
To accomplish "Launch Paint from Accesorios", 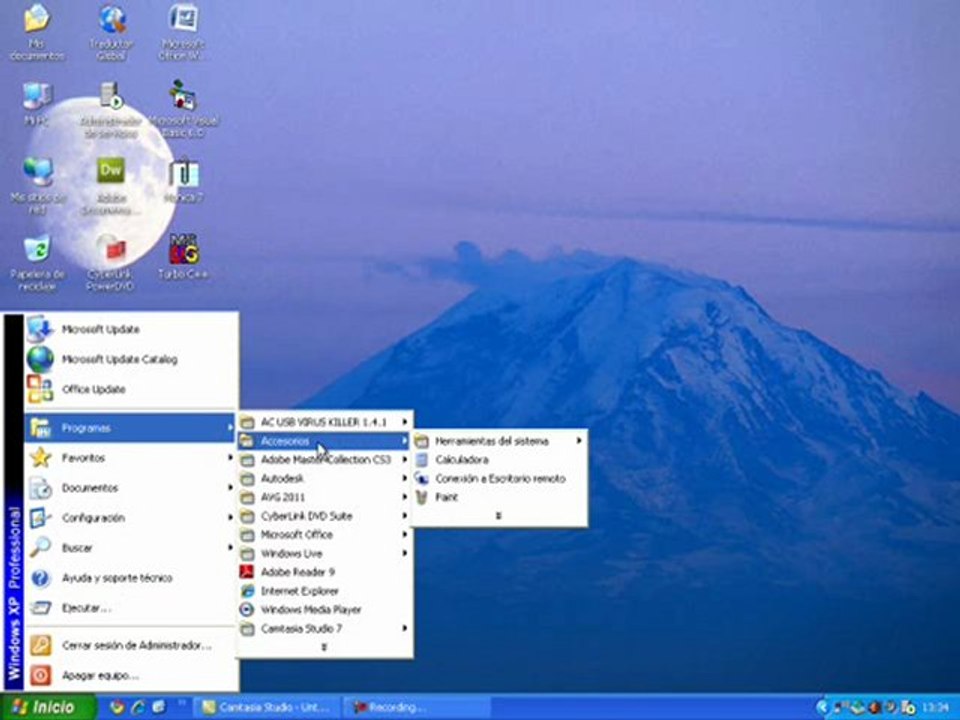I will [x=498, y=497].
